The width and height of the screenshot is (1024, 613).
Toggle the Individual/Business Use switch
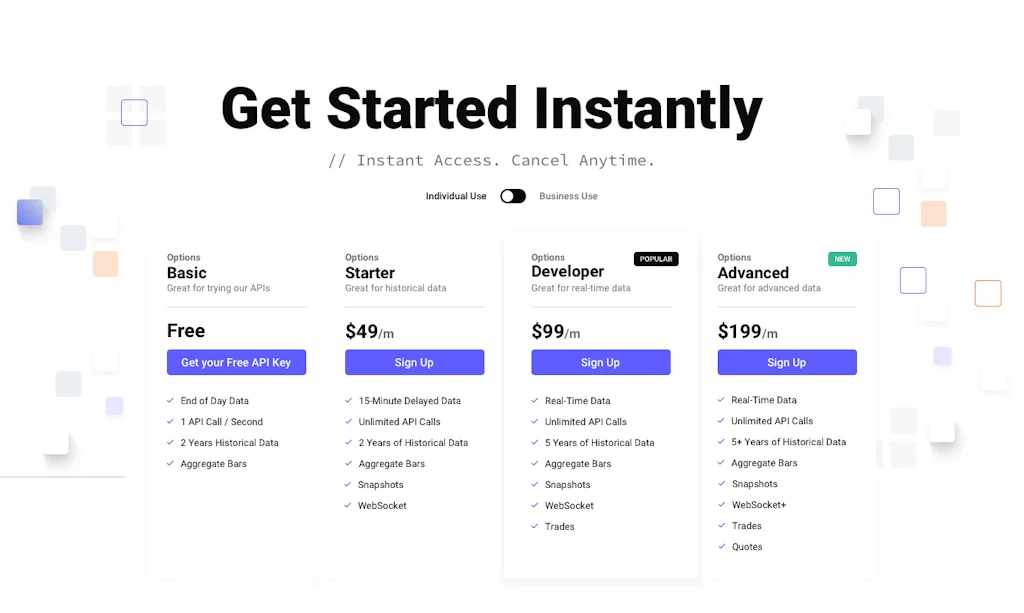coord(513,196)
